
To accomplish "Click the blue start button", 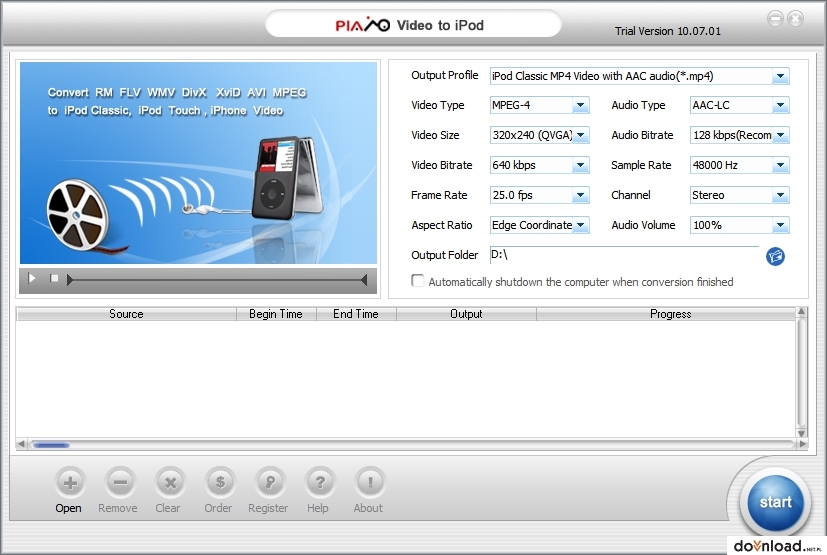I will click(x=775, y=502).
